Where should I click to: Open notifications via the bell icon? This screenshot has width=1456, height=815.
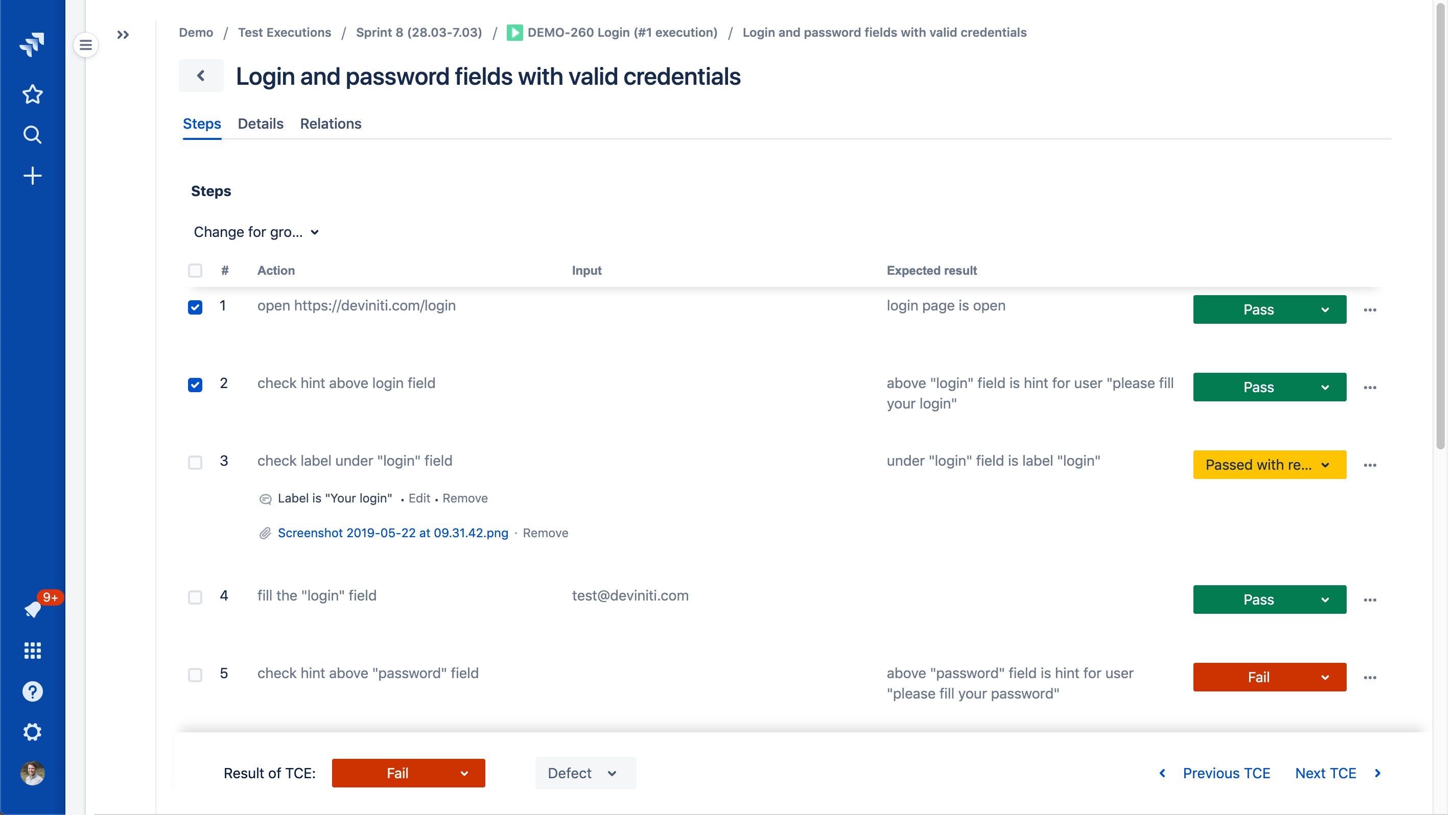pyautogui.click(x=32, y=610)
